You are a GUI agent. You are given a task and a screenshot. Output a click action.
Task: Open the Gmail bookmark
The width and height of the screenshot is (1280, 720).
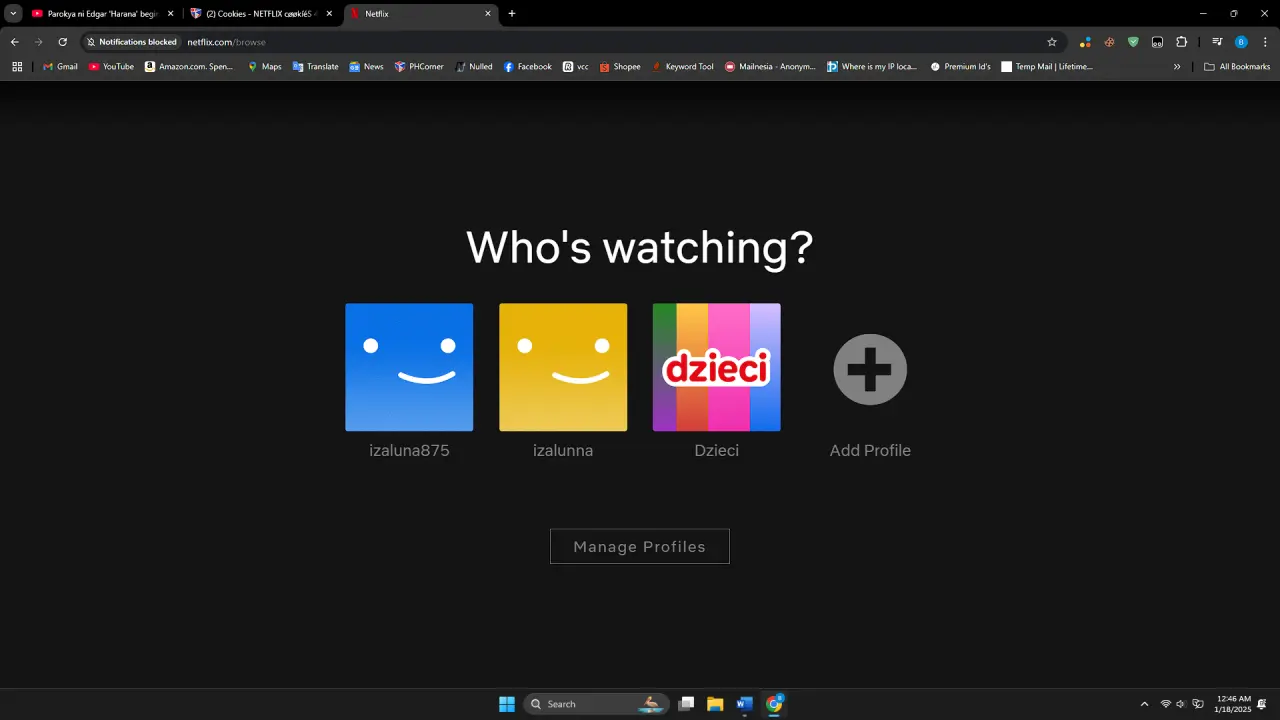click(x=60, y=67)
